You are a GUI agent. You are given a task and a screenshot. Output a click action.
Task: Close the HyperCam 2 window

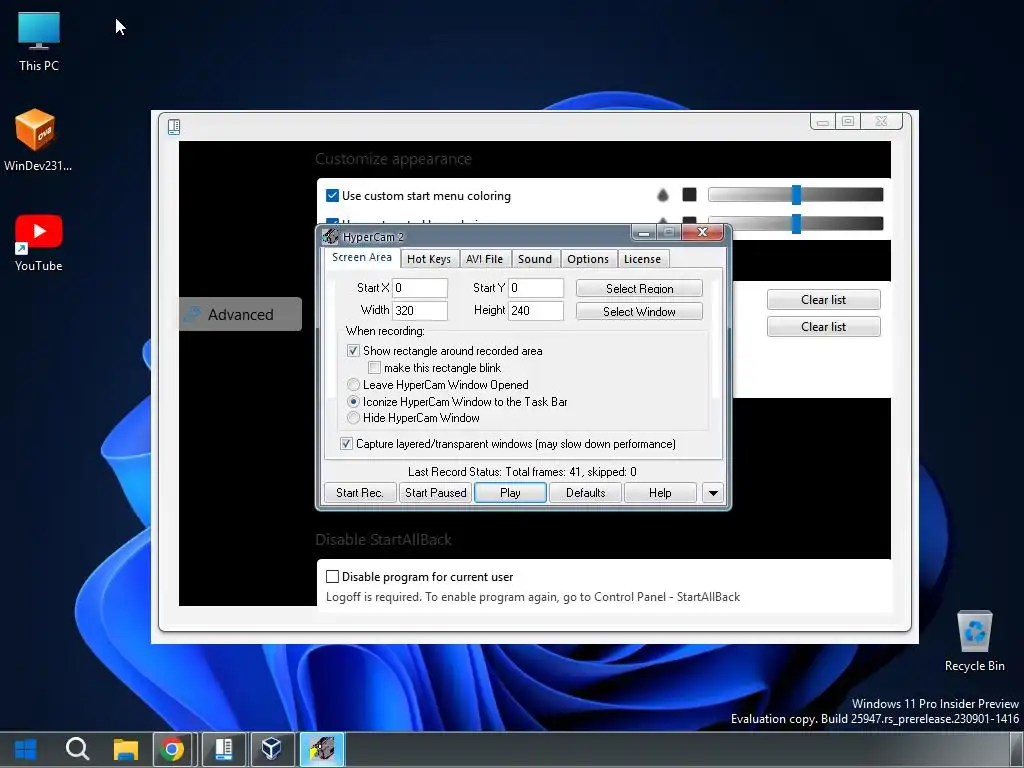point(702,232)
